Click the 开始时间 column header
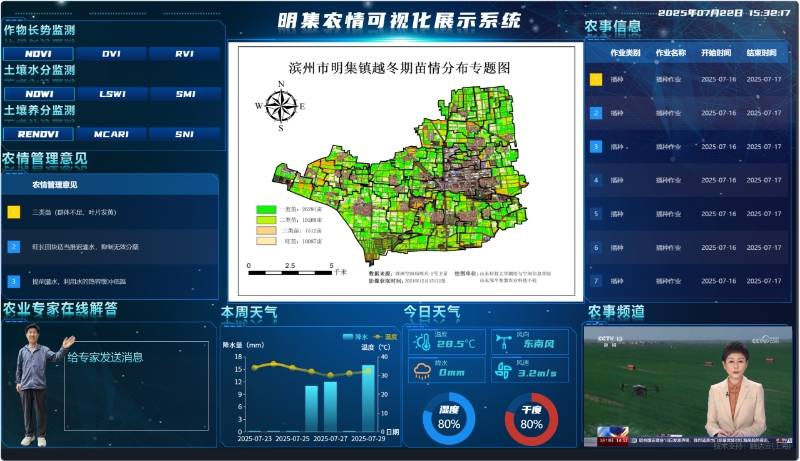 point(716,52)
